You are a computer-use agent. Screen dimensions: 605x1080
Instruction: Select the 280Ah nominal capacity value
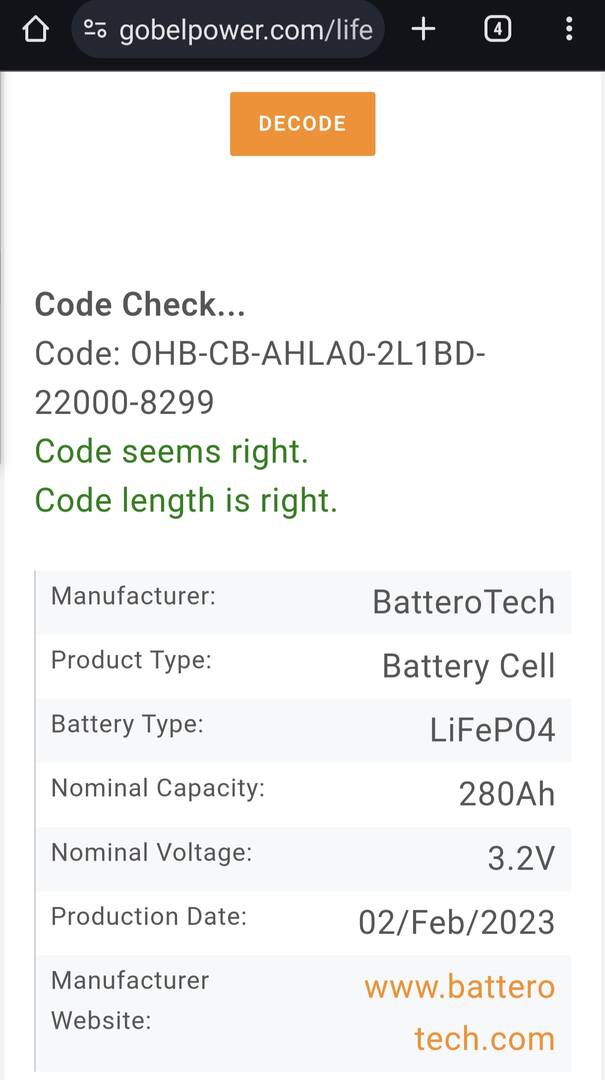[x=507, y=794]
